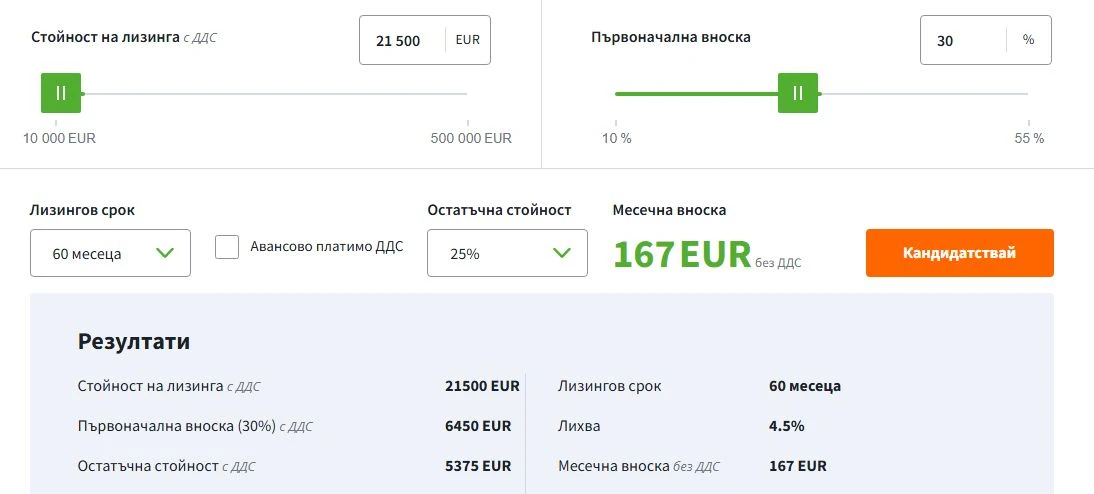
Task: Focus the down payment percent field showing 30
Action: pos(962,41)
